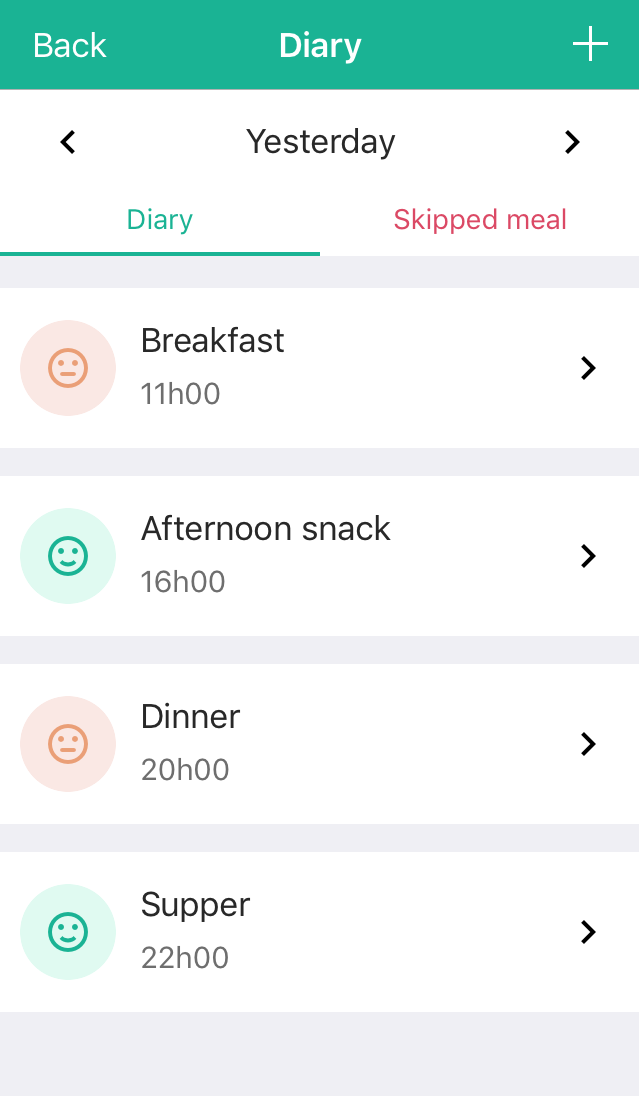Image resolution: width=639 pixels, height=1096 pixels.
Task: Click the neutral mood icon for Dinner
Action: click(x=68, y=744)
